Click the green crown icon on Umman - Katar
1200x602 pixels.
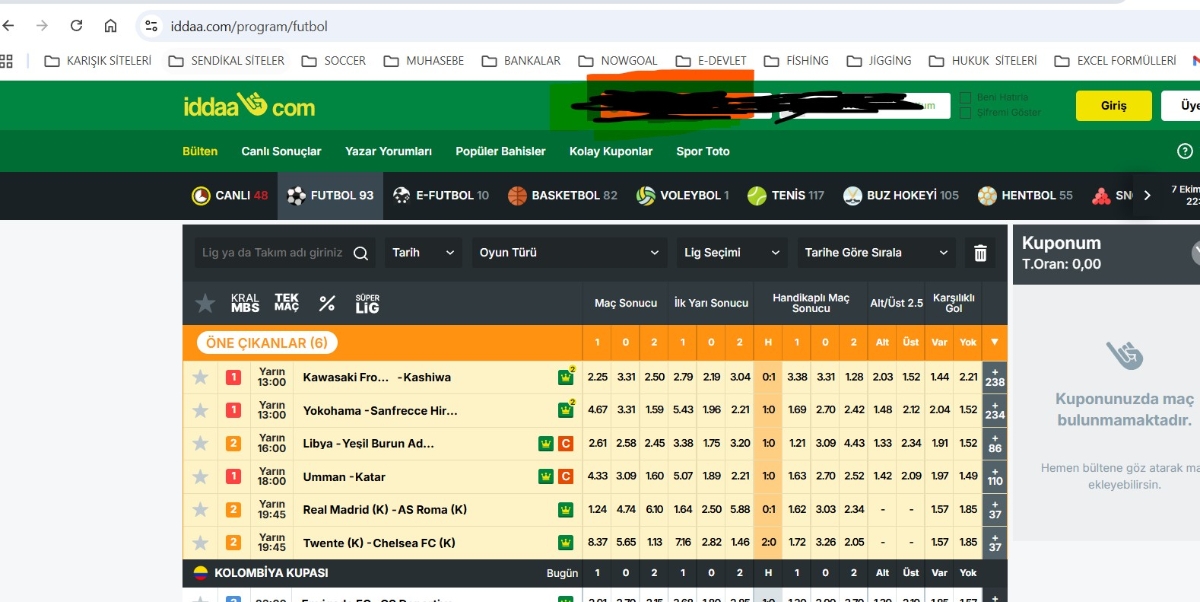tap(546, 477)
